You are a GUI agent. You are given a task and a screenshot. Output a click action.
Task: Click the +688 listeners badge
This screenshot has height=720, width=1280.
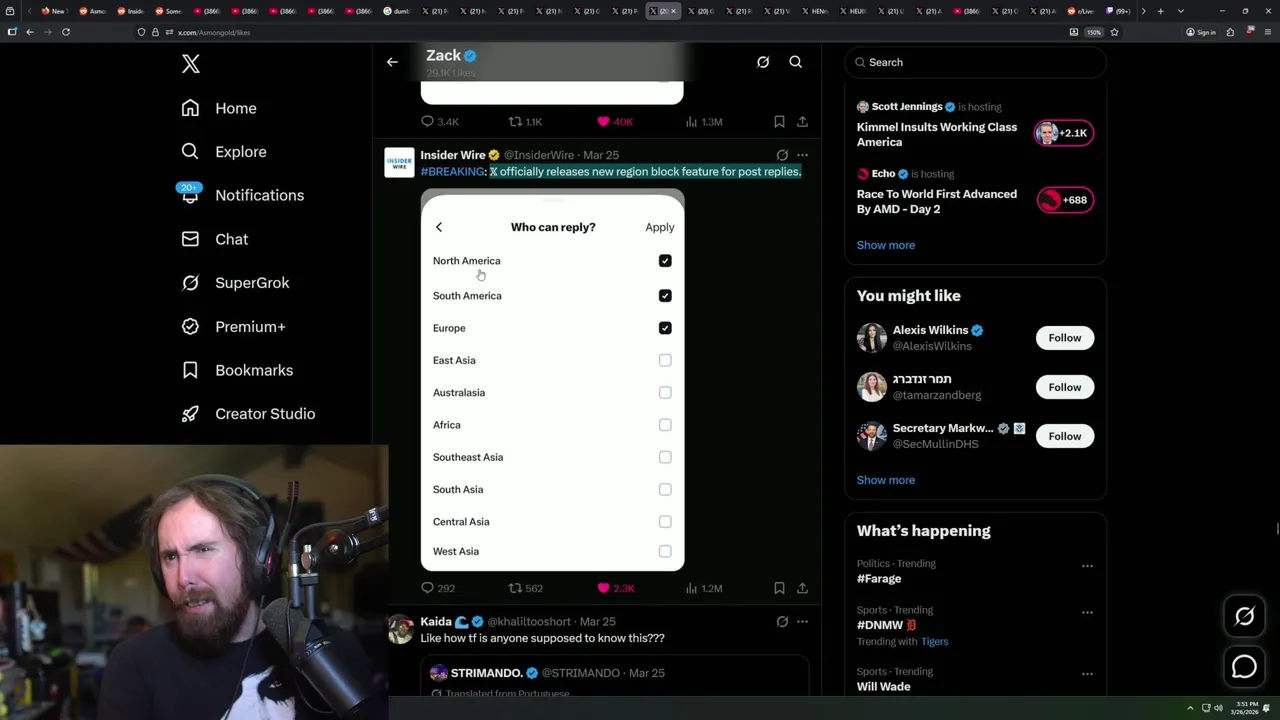[x=1064, y=200]
